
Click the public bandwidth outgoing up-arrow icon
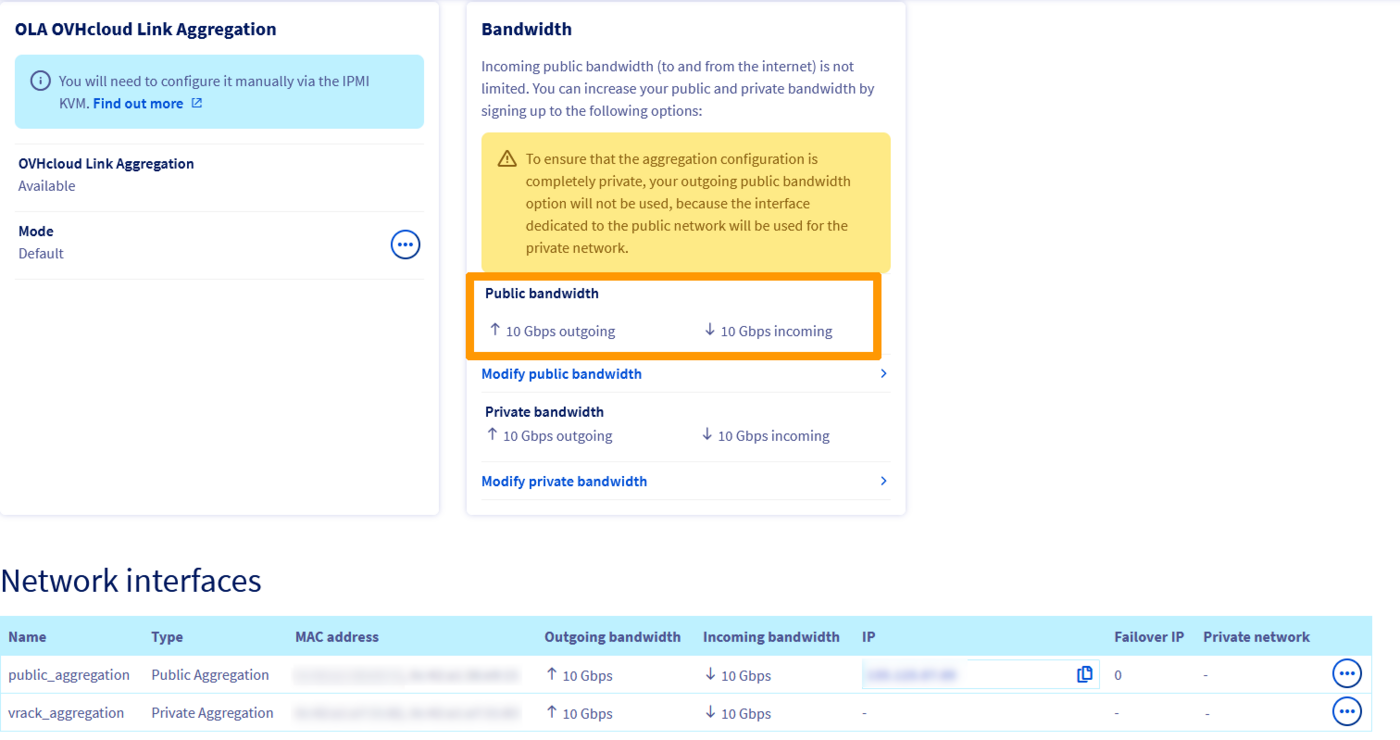click(494, 330)
